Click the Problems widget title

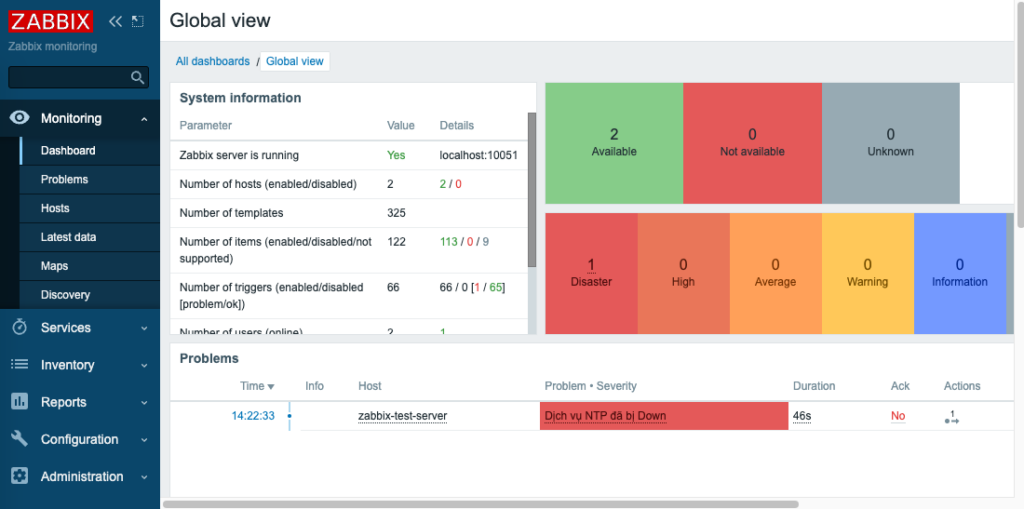(209, 358)
